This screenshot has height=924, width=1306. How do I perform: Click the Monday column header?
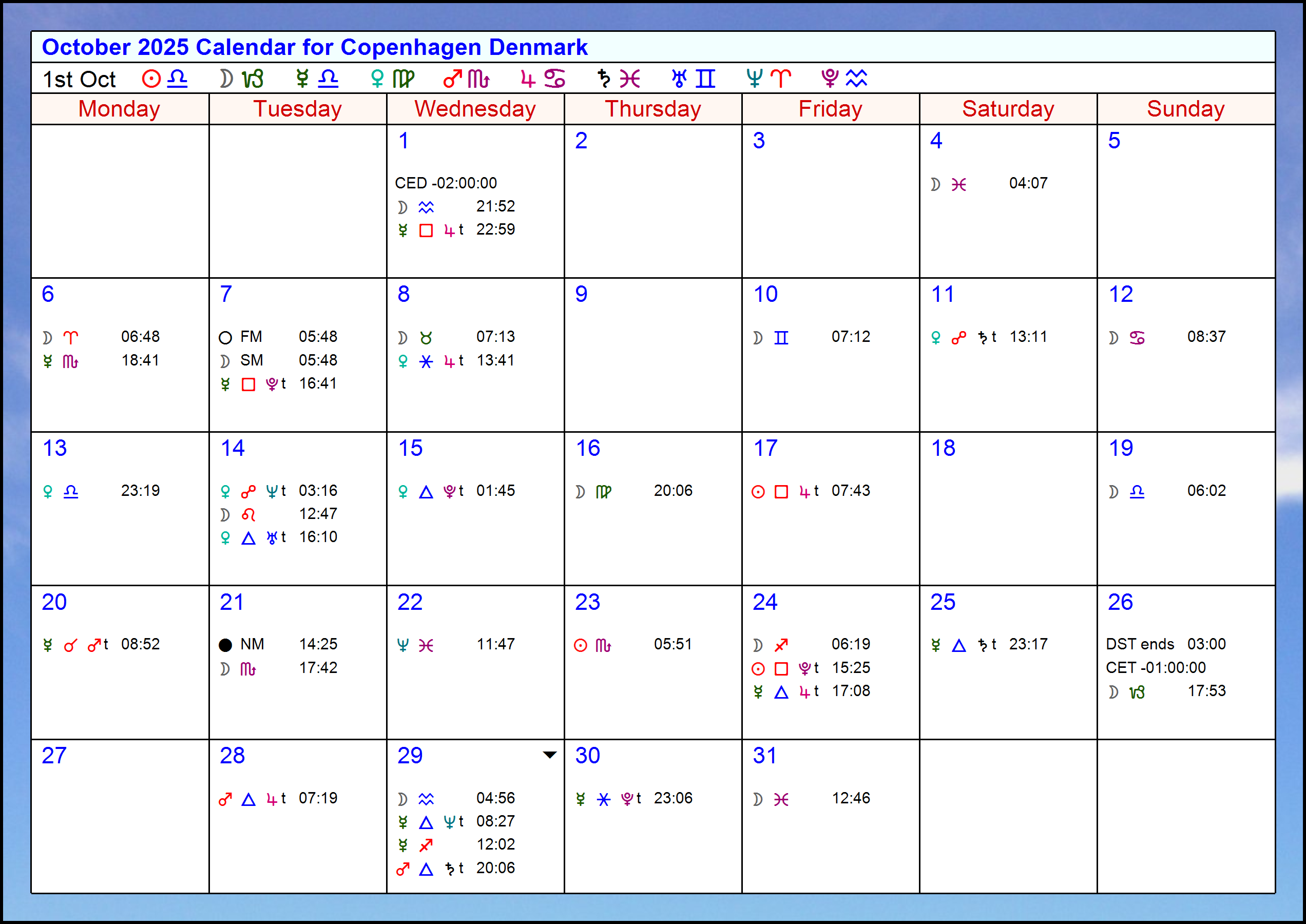tap(120, 108)
